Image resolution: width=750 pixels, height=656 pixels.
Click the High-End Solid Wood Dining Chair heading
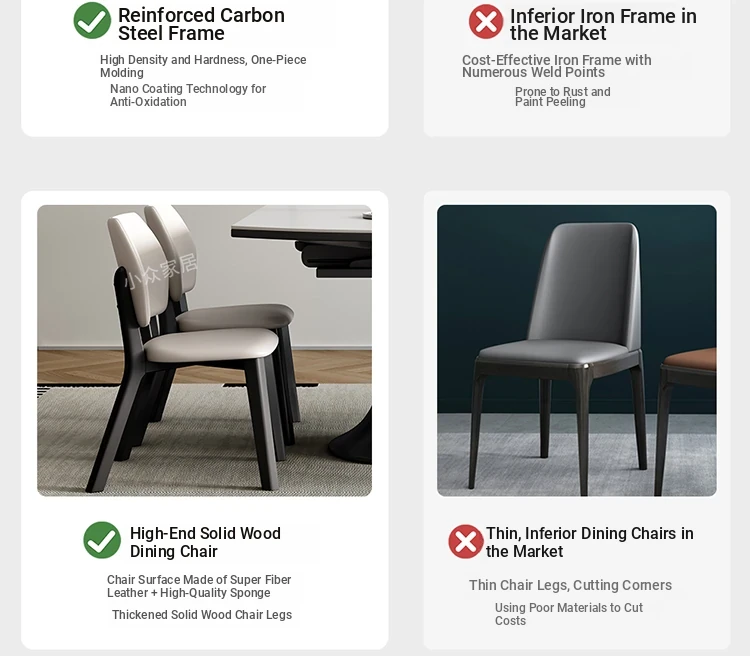(x=205, y=542)
